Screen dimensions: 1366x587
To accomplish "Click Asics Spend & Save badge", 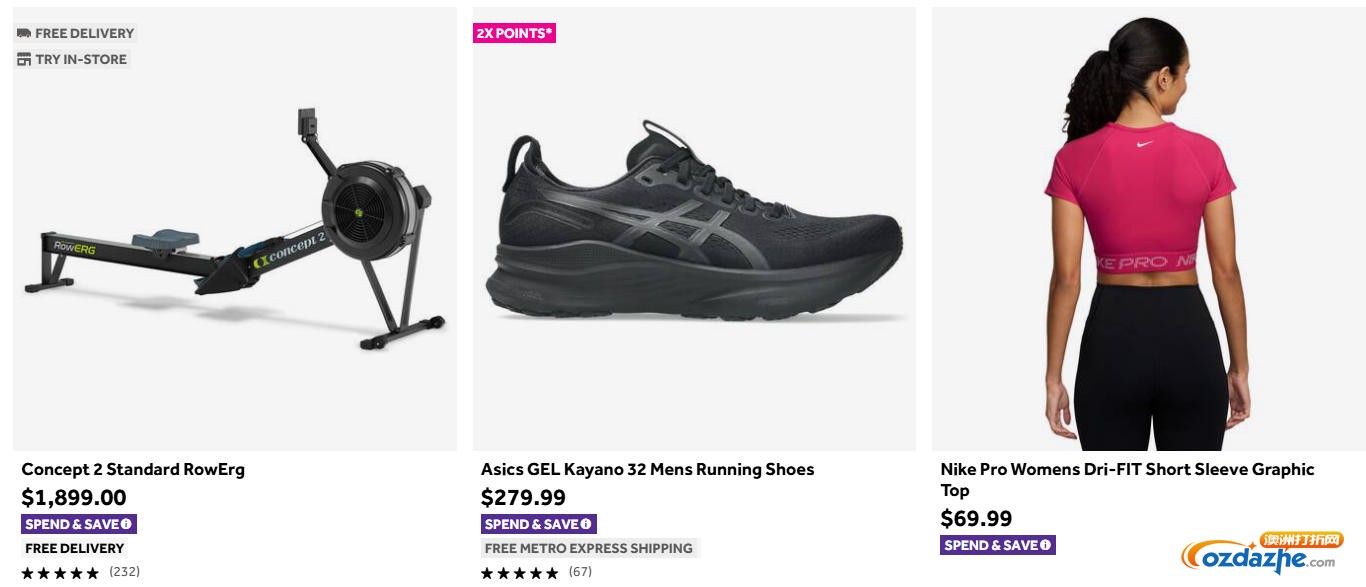I will coord(531,524).
